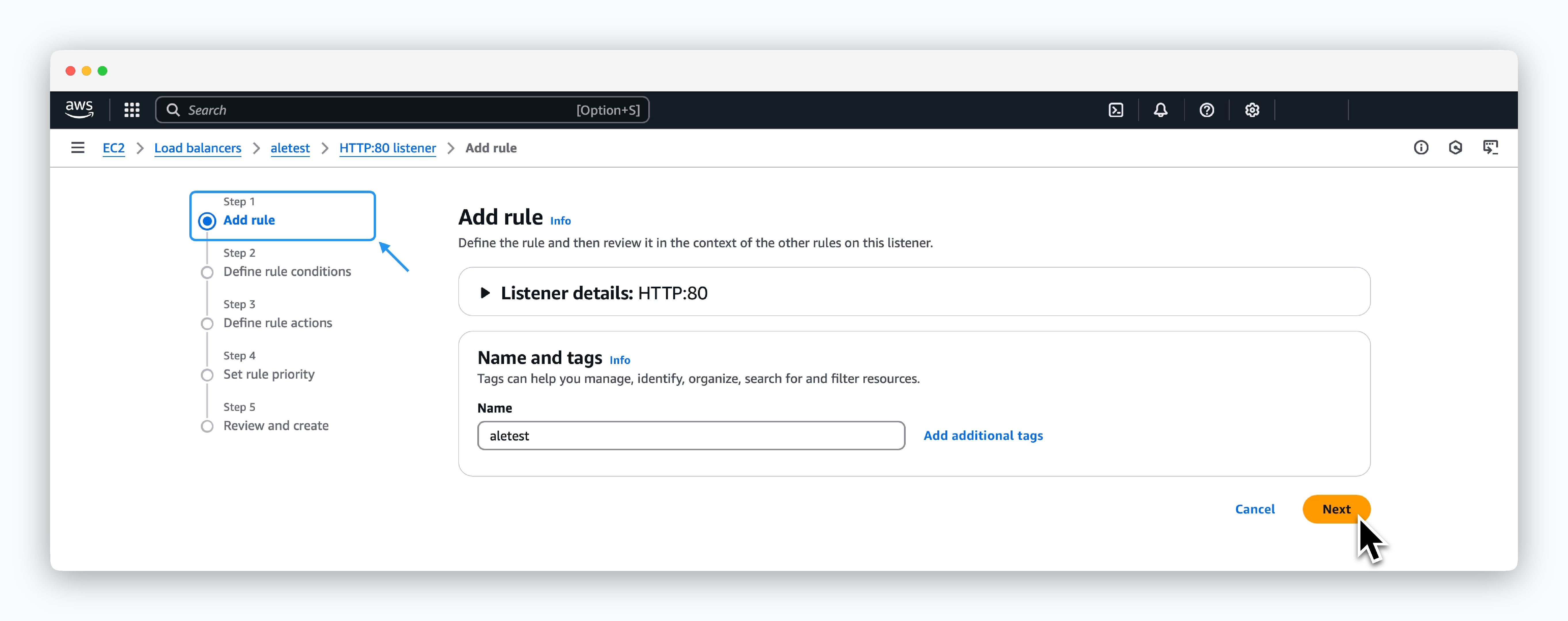Click the yellow minimize window button
The width and height of the screenshot is (1568, 621).
click(x=86, y=71)
